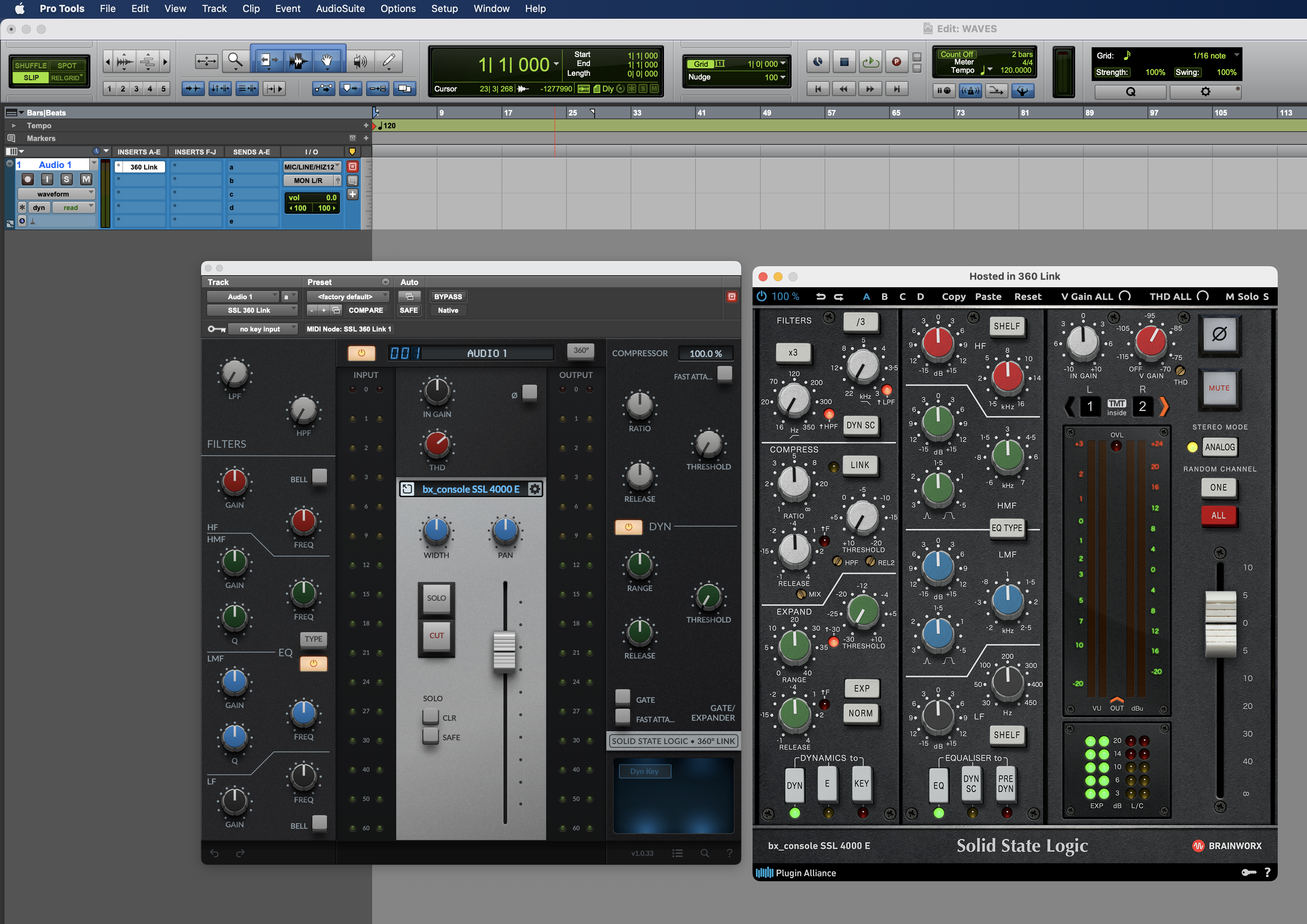
Task: Toggle the input phase Ø switch in 360 Link
Action: coord(529,393)
